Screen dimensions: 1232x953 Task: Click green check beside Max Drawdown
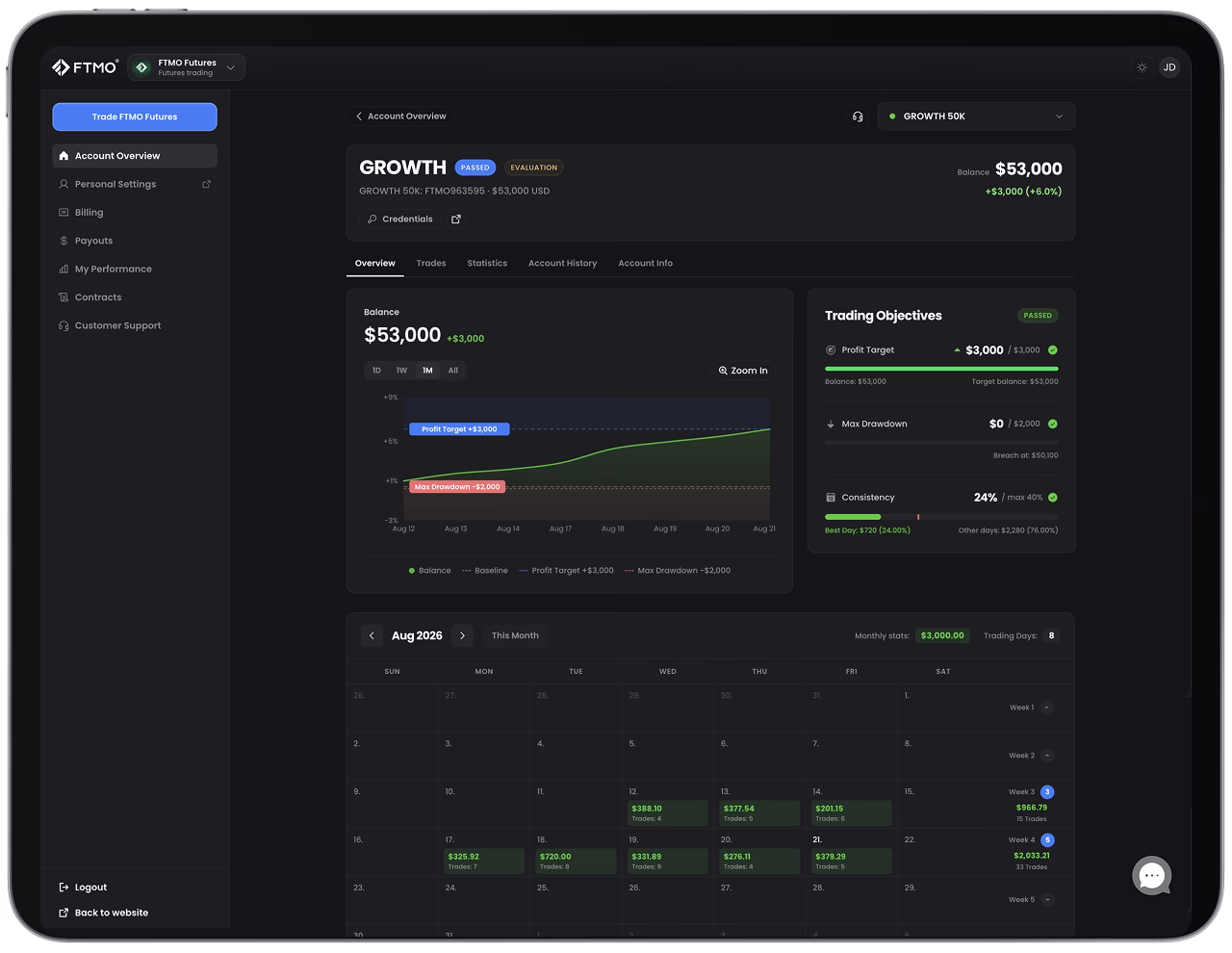[1053, 424]
